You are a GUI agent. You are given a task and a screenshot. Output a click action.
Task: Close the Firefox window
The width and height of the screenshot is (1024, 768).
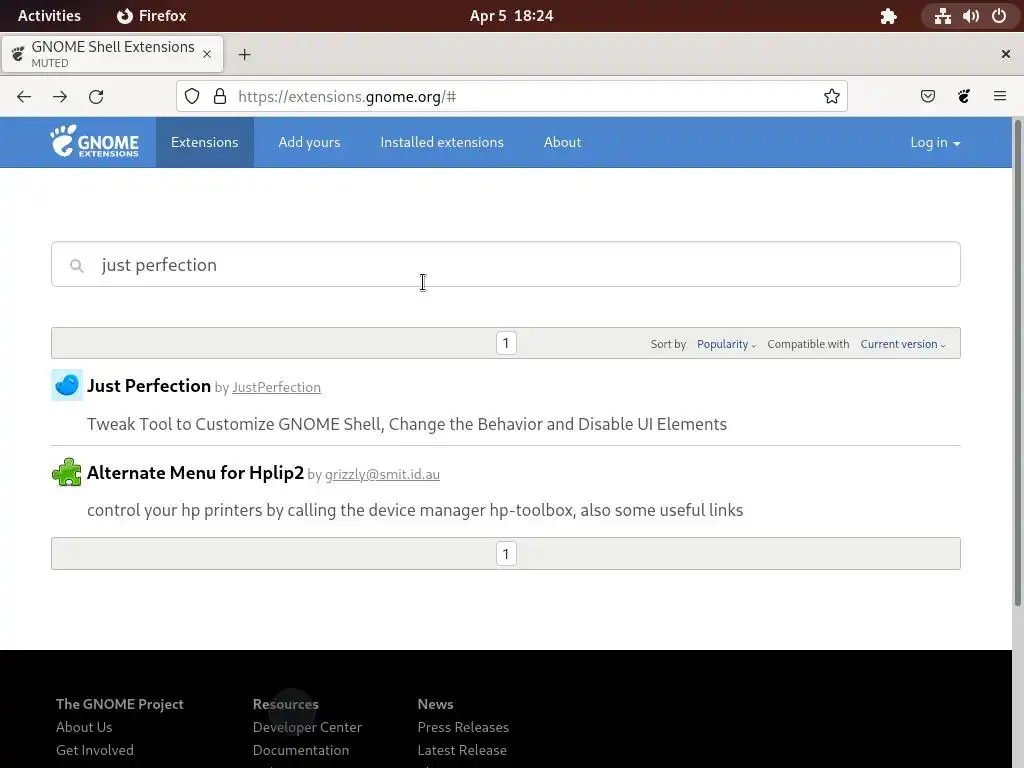click(1006, 54)
